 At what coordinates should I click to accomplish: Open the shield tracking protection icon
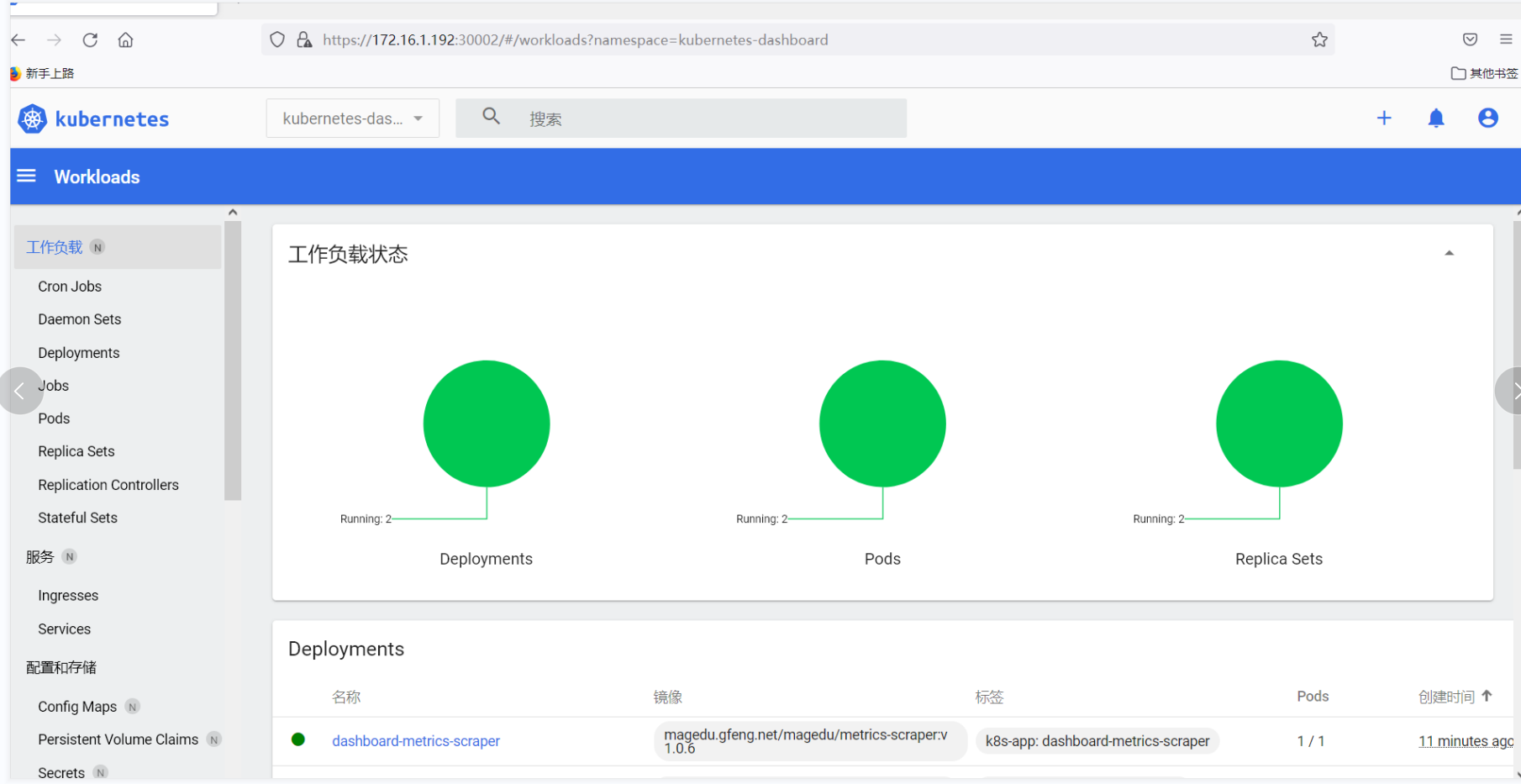tap(277, 39)
